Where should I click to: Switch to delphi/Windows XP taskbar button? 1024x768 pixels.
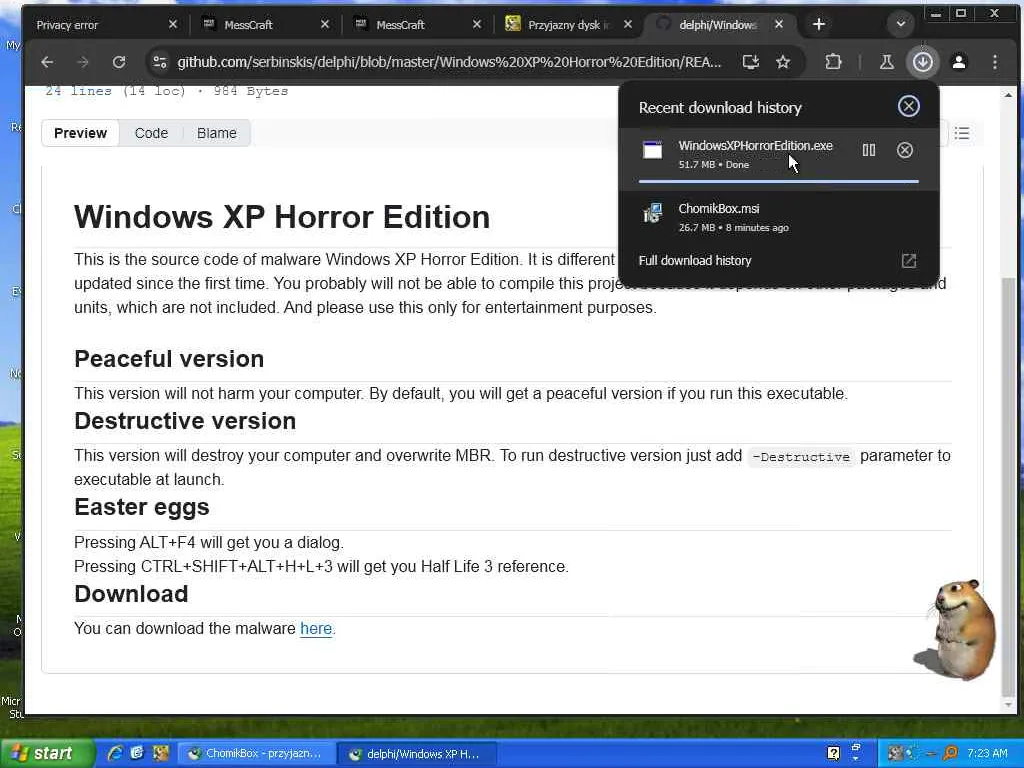(417, 754)
